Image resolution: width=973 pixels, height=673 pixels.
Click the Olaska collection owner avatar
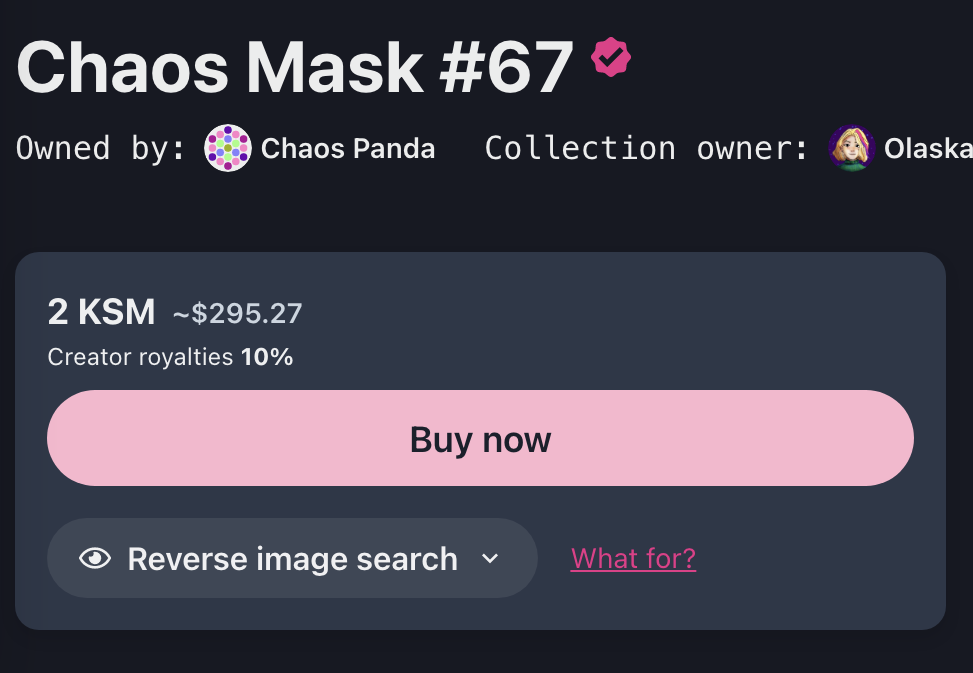[x=852, y=149]
